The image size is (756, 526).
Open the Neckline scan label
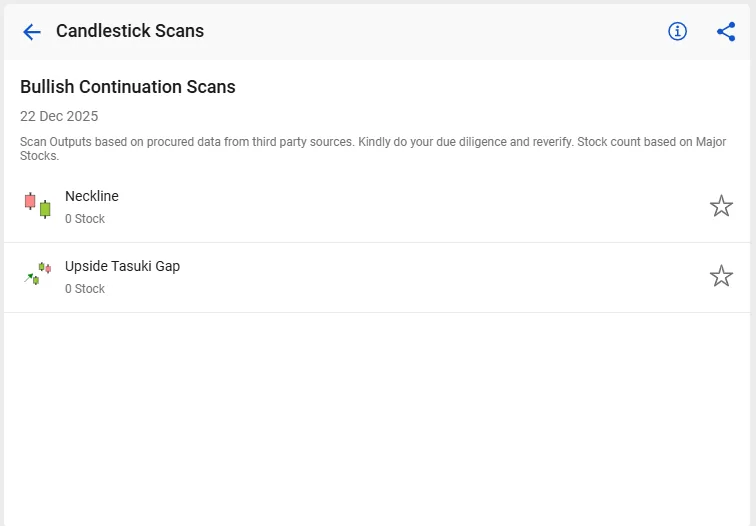coord(92,196)
